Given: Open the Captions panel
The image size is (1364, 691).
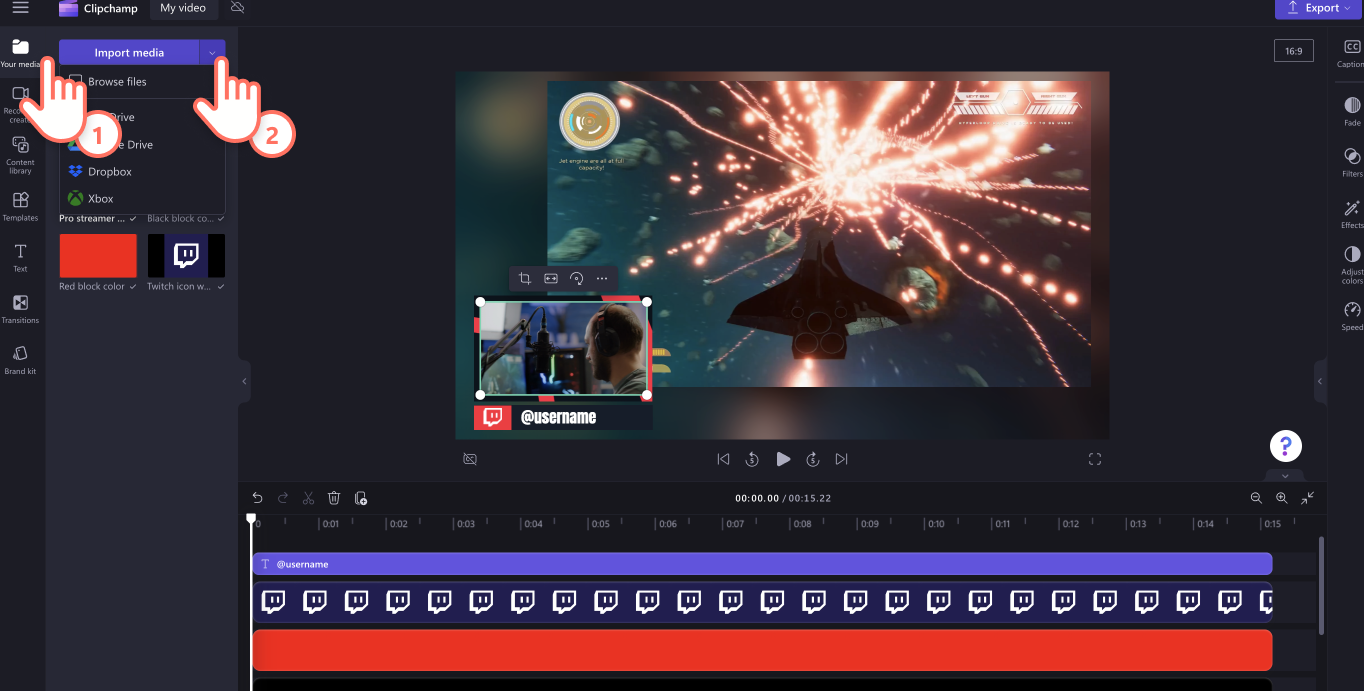Looking at the screenshot, I should click(1352, 53).
